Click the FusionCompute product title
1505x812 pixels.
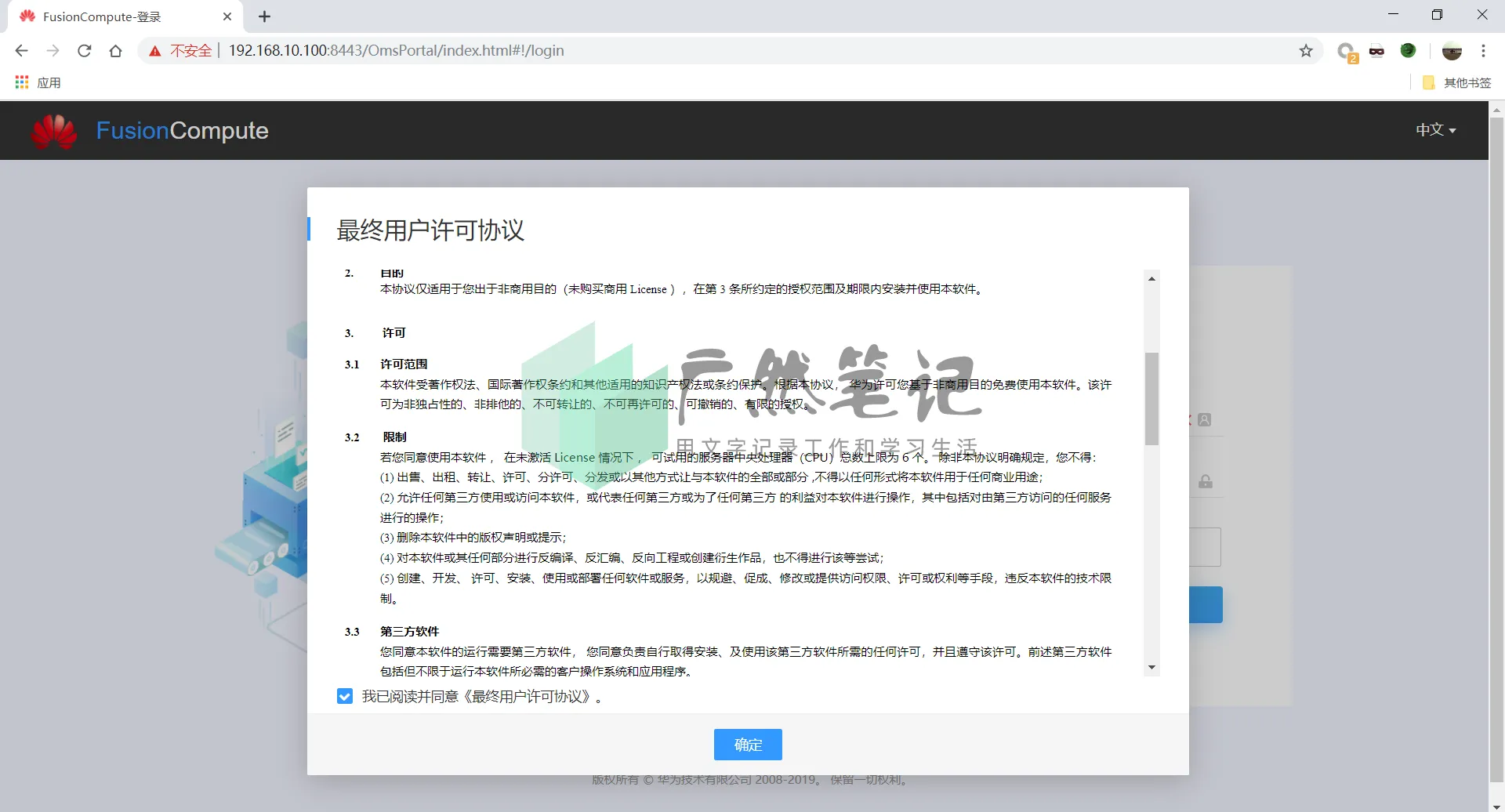pyautogui.click(x=182, y=130)
